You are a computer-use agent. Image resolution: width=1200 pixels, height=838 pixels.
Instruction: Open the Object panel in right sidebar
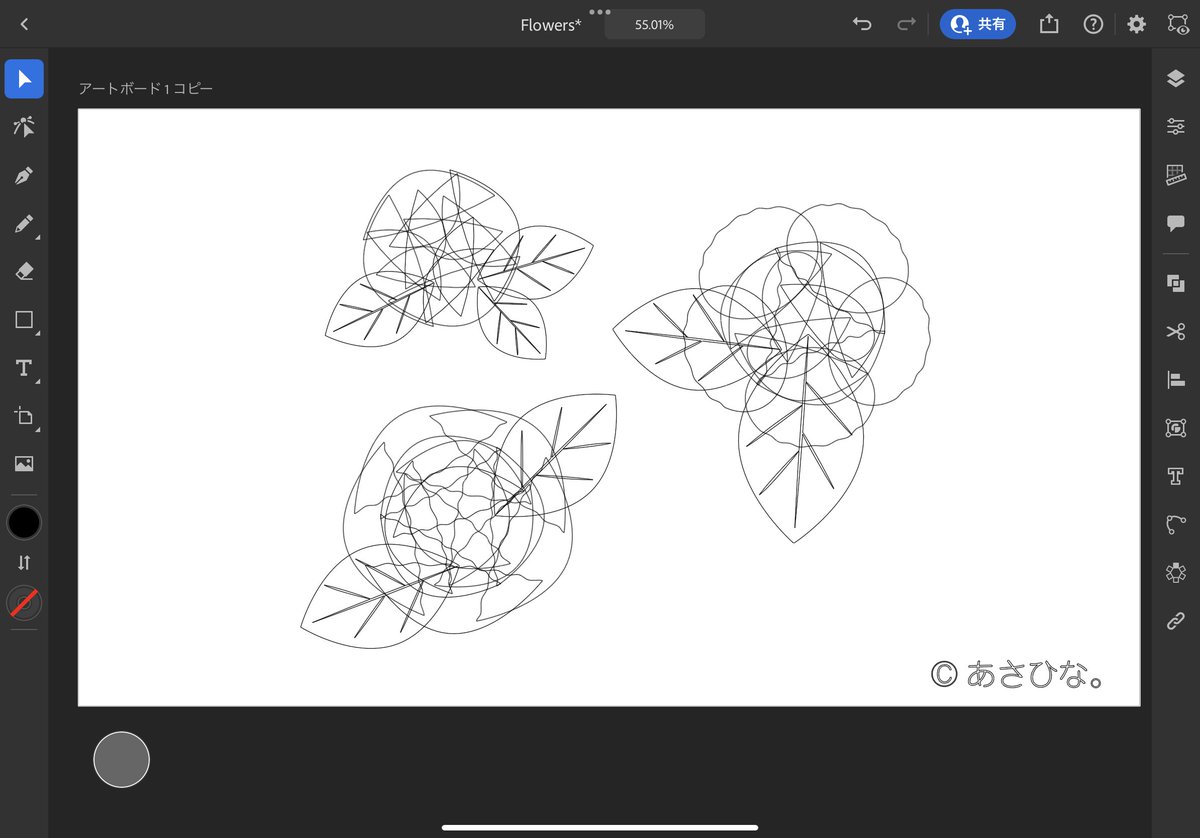point(1176,427)
